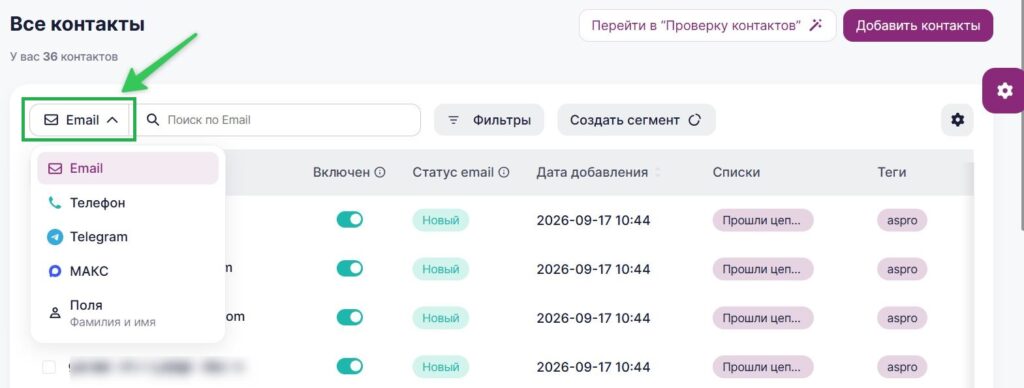Screen dimensions: 1024x388
Task: Click the filter lines icon in Фильтры
Action: click(453, 120)
